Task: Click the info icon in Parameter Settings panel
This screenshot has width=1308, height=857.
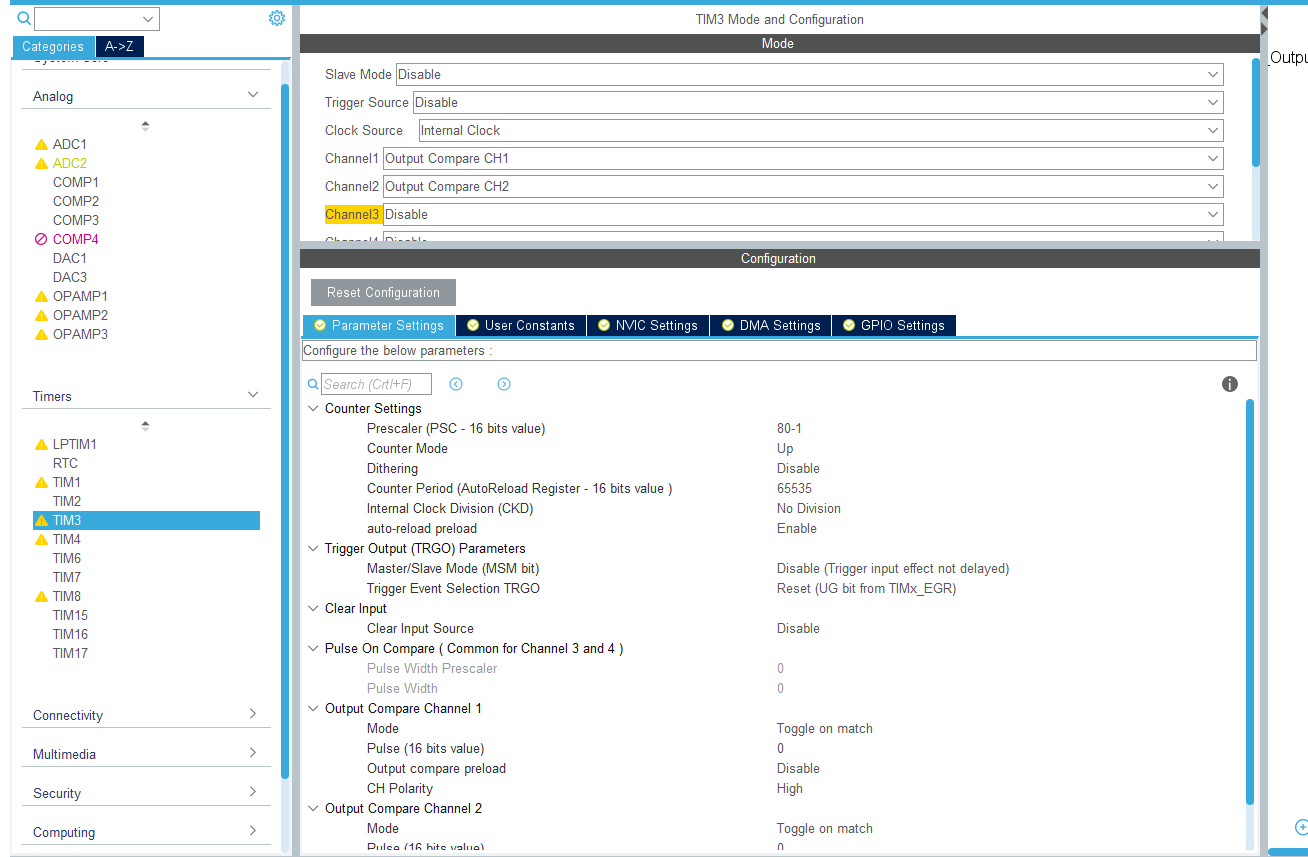Action: coord(1230,383)
